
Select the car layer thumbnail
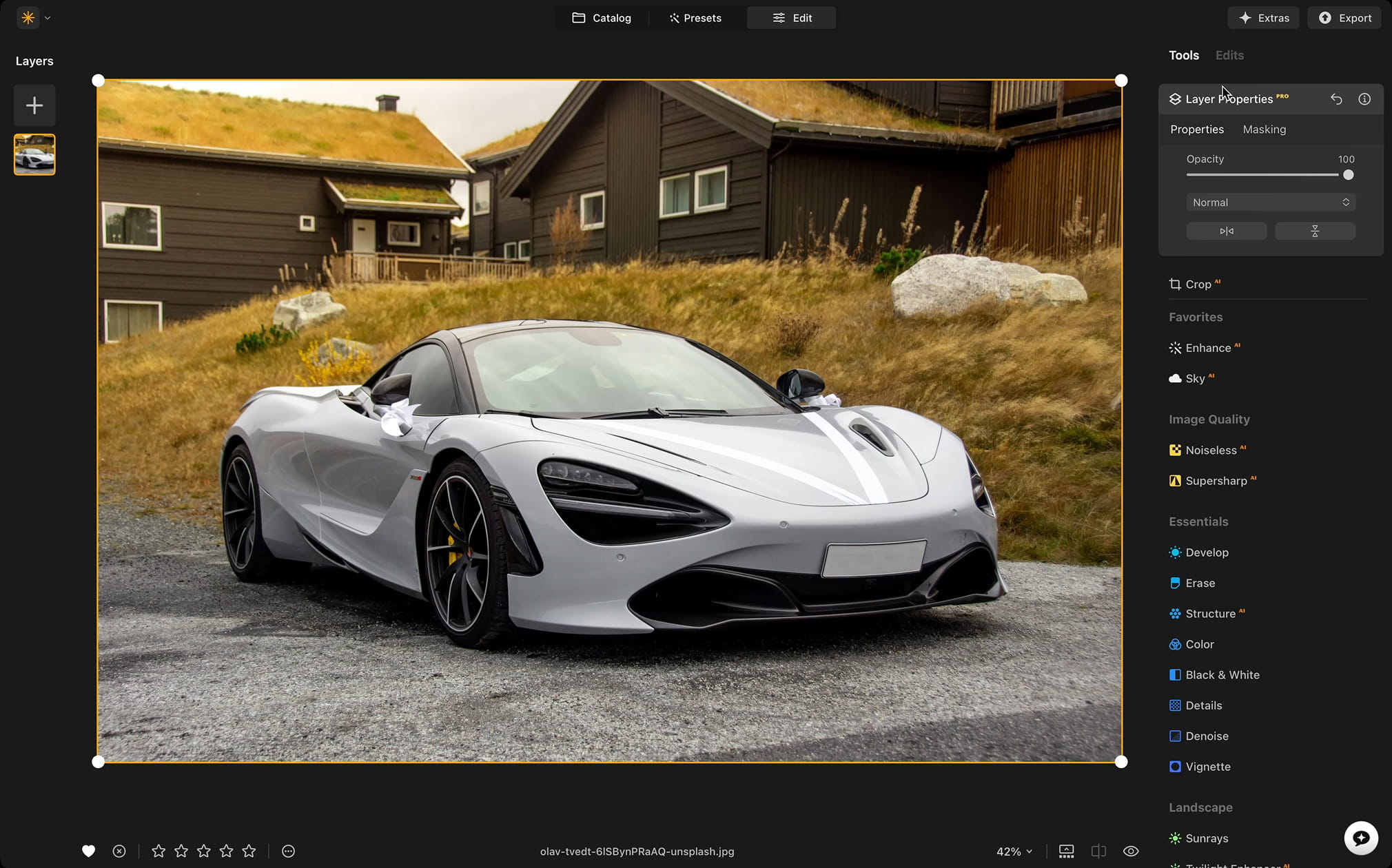point(34,154)
